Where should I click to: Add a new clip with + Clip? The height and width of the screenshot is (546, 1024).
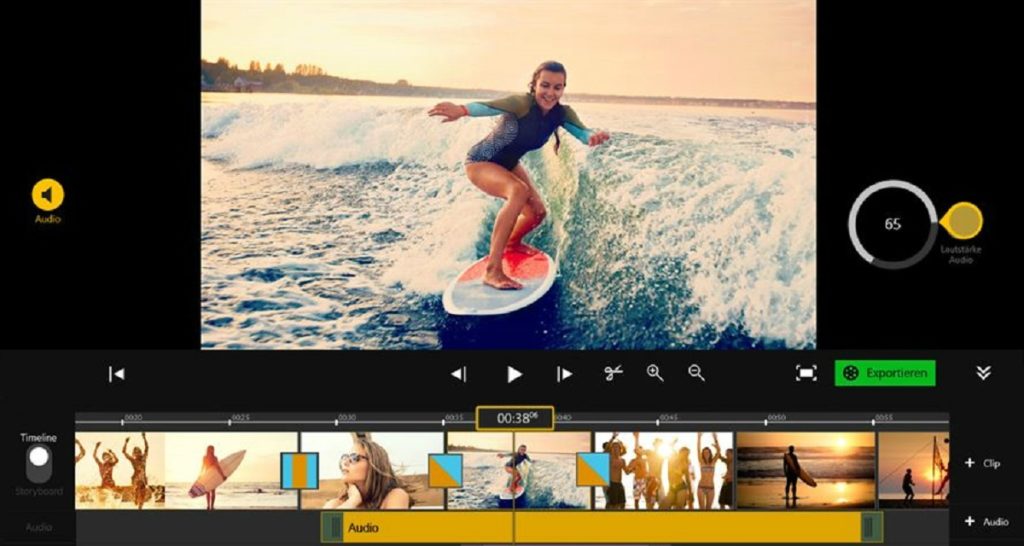[x=981, y=463]
